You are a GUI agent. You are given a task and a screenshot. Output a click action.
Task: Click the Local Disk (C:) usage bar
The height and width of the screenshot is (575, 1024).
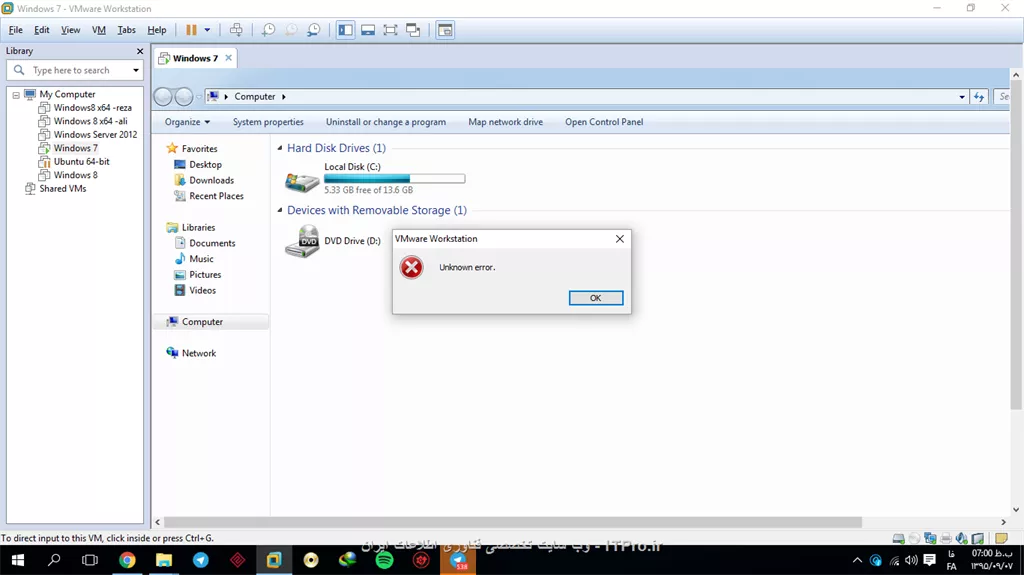(x=394, y=178)
